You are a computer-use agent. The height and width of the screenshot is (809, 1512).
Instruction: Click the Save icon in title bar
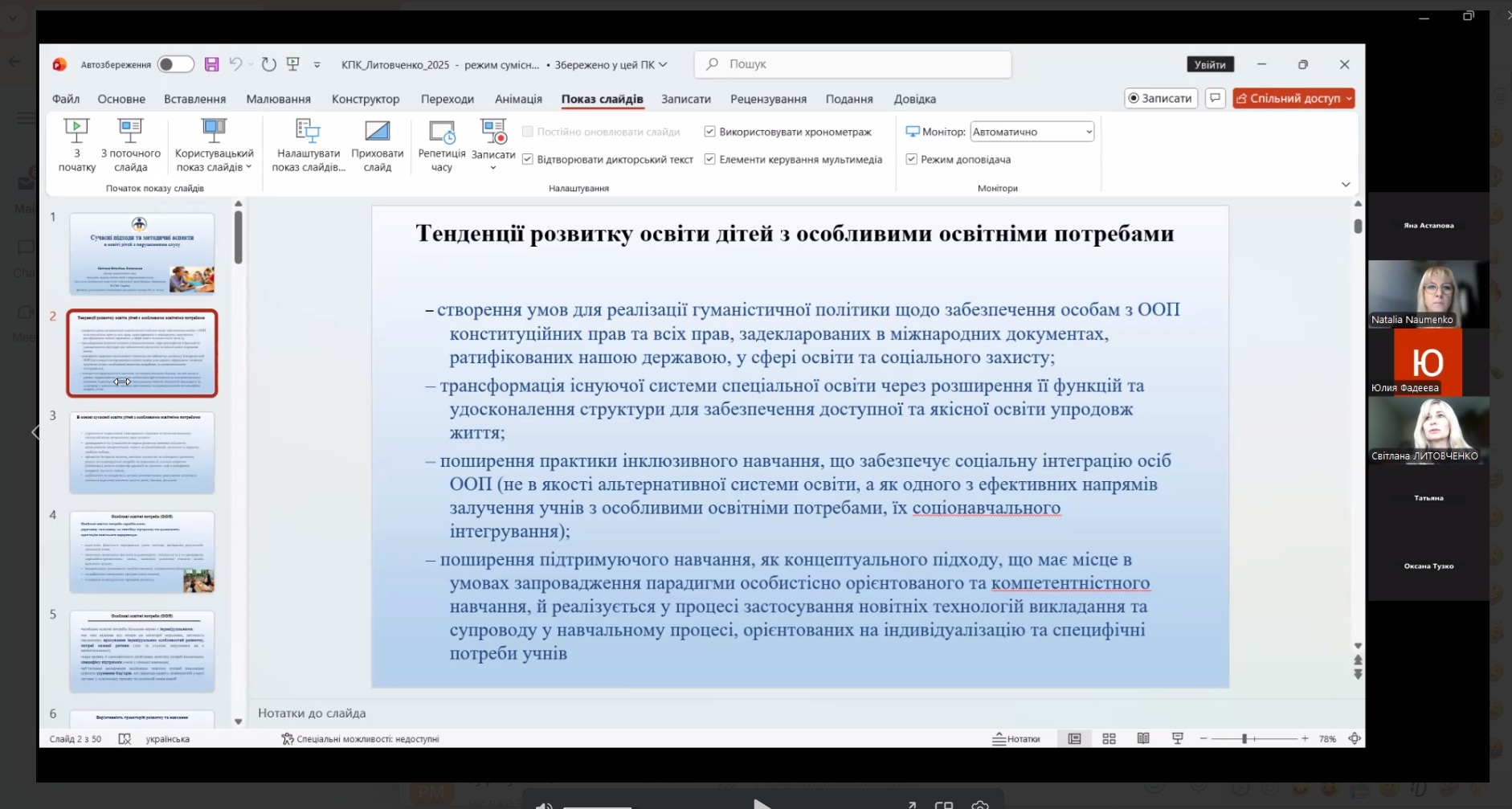[x=211, y=64]
